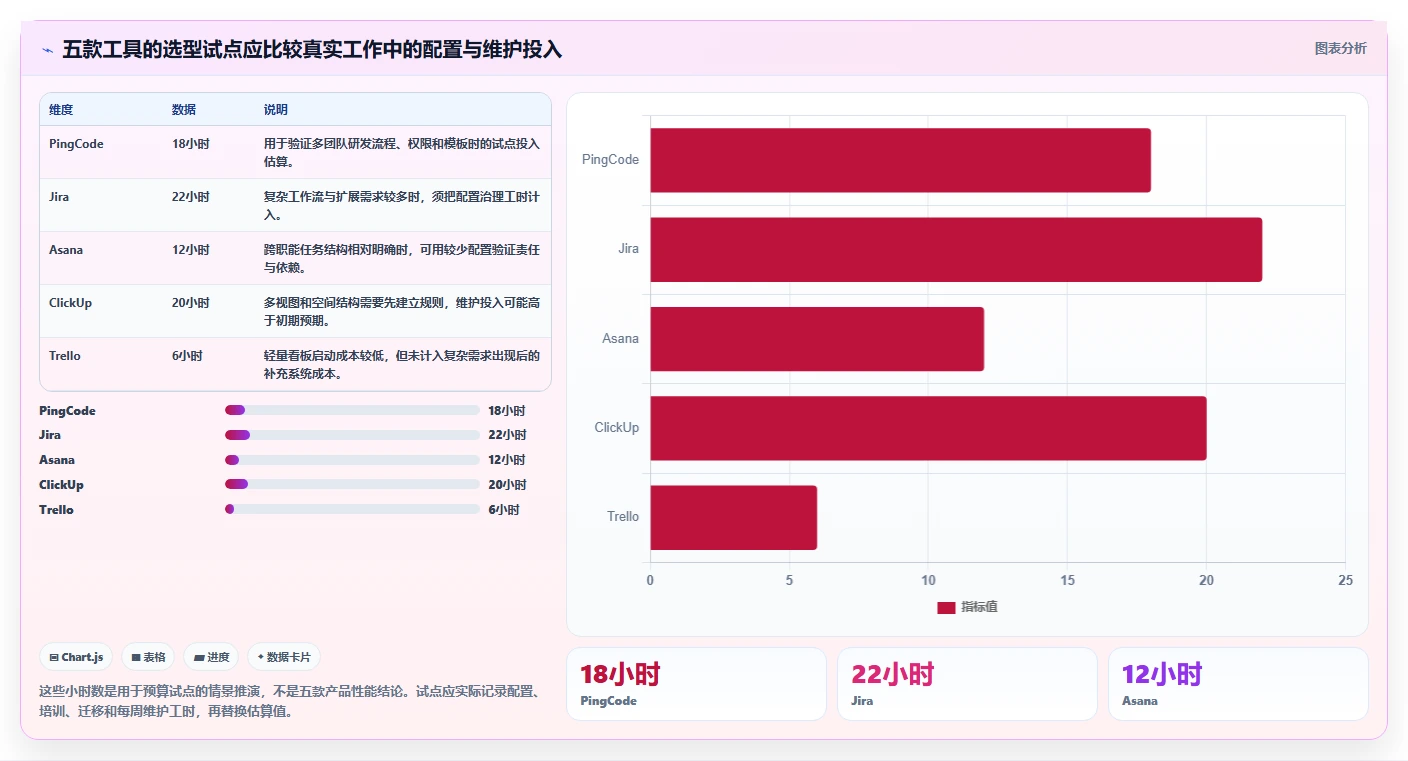Click the 6小时 value beside the Trello progress bar
Image resolution: width=1408 pixels, height=761 pixels.
click(504, 510)
